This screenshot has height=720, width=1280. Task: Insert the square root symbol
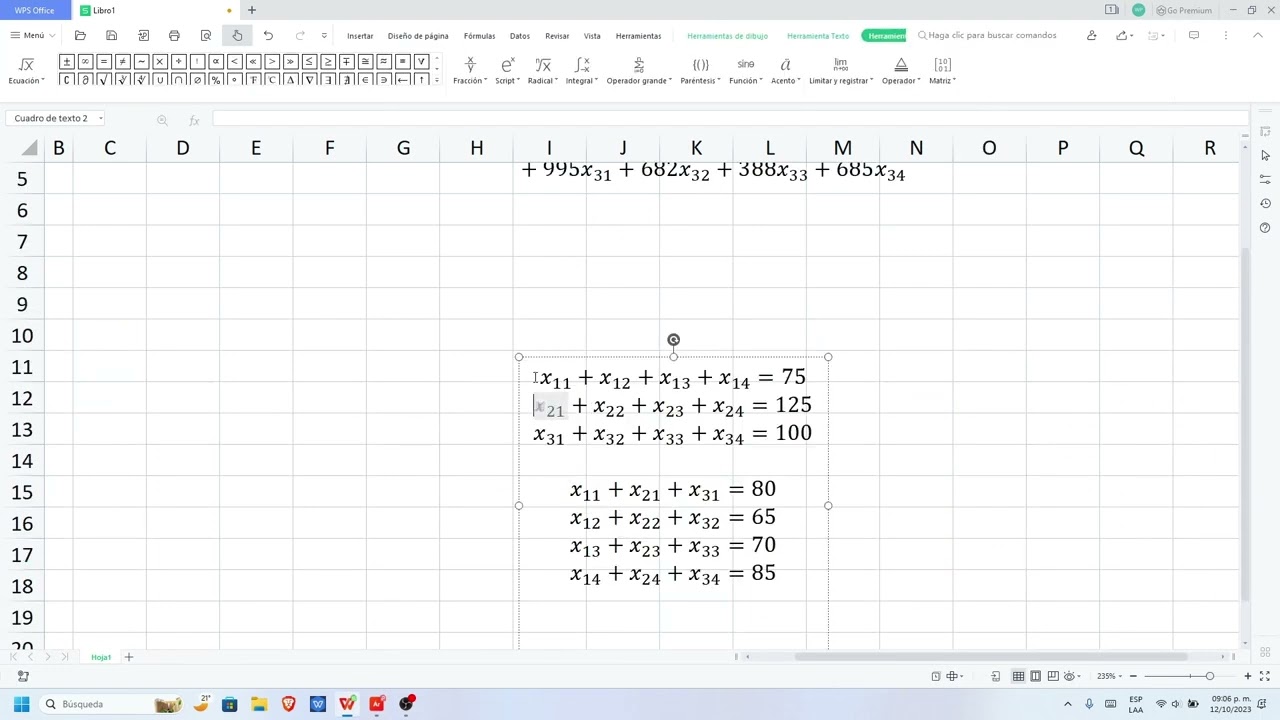pyautogui.click(x=103, y=80)
